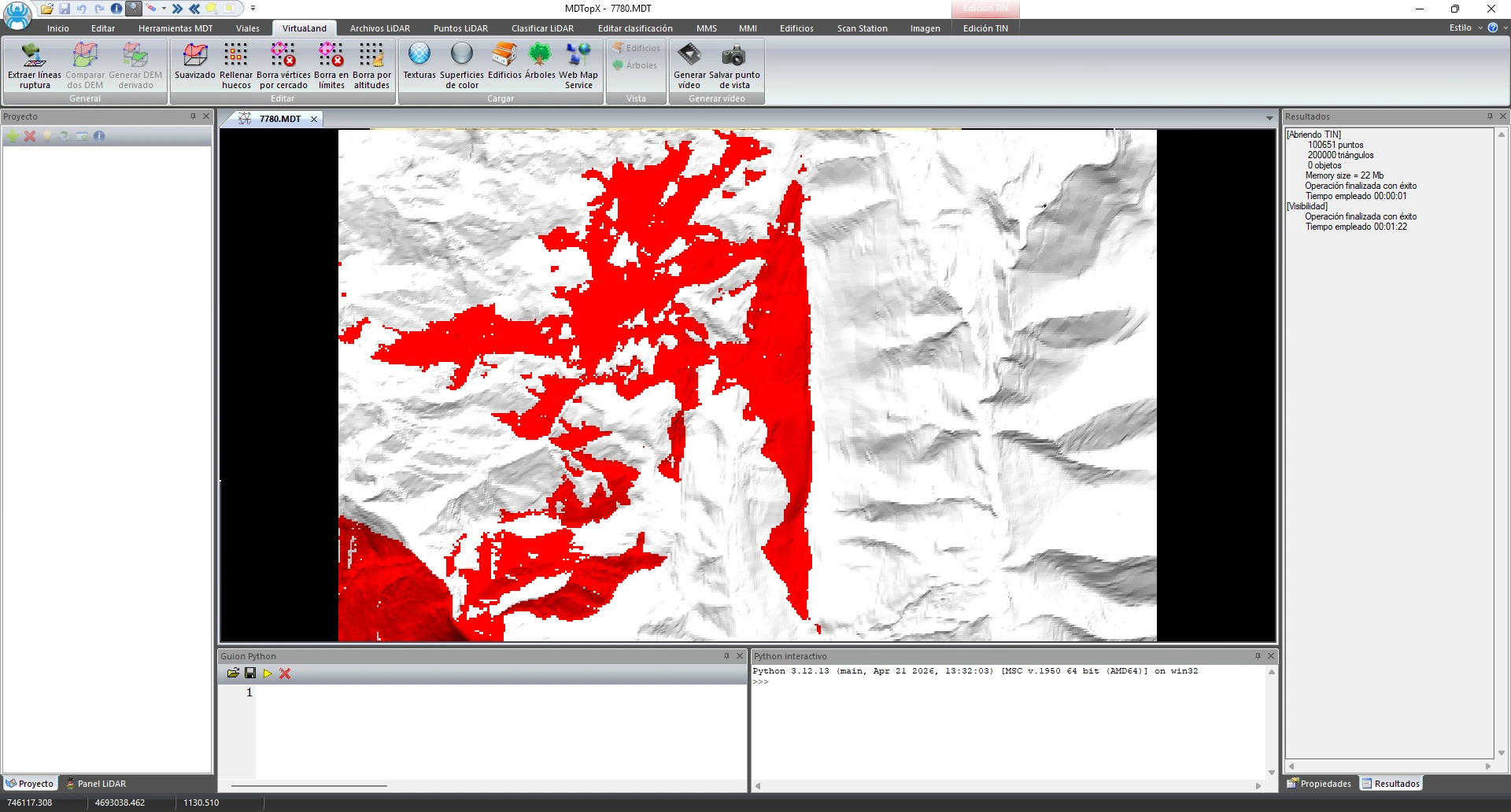Switch to Panel LiDAR bottom tab
This screenshot has width=1511, height=812.
coord(96,784)
